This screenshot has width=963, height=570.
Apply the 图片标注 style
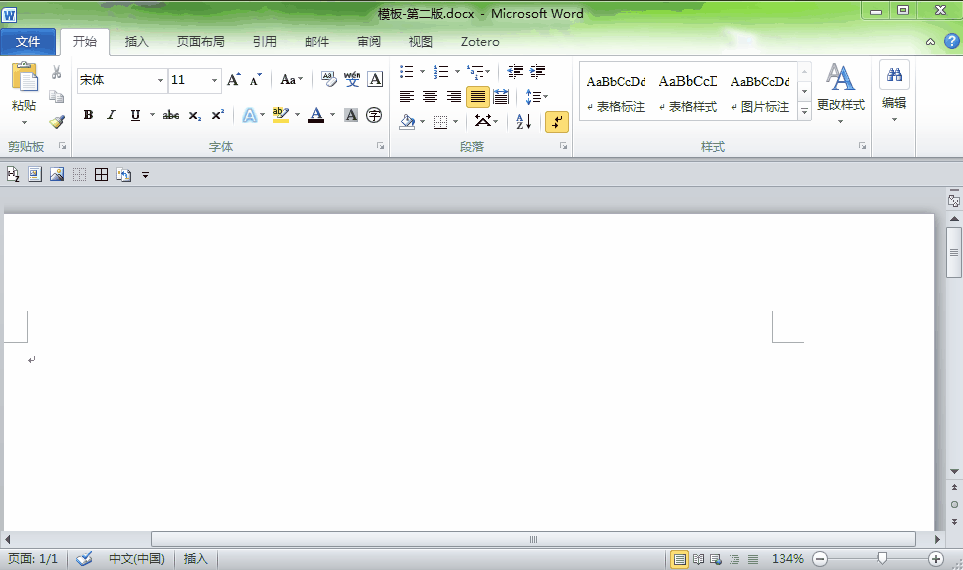(760, 93)
